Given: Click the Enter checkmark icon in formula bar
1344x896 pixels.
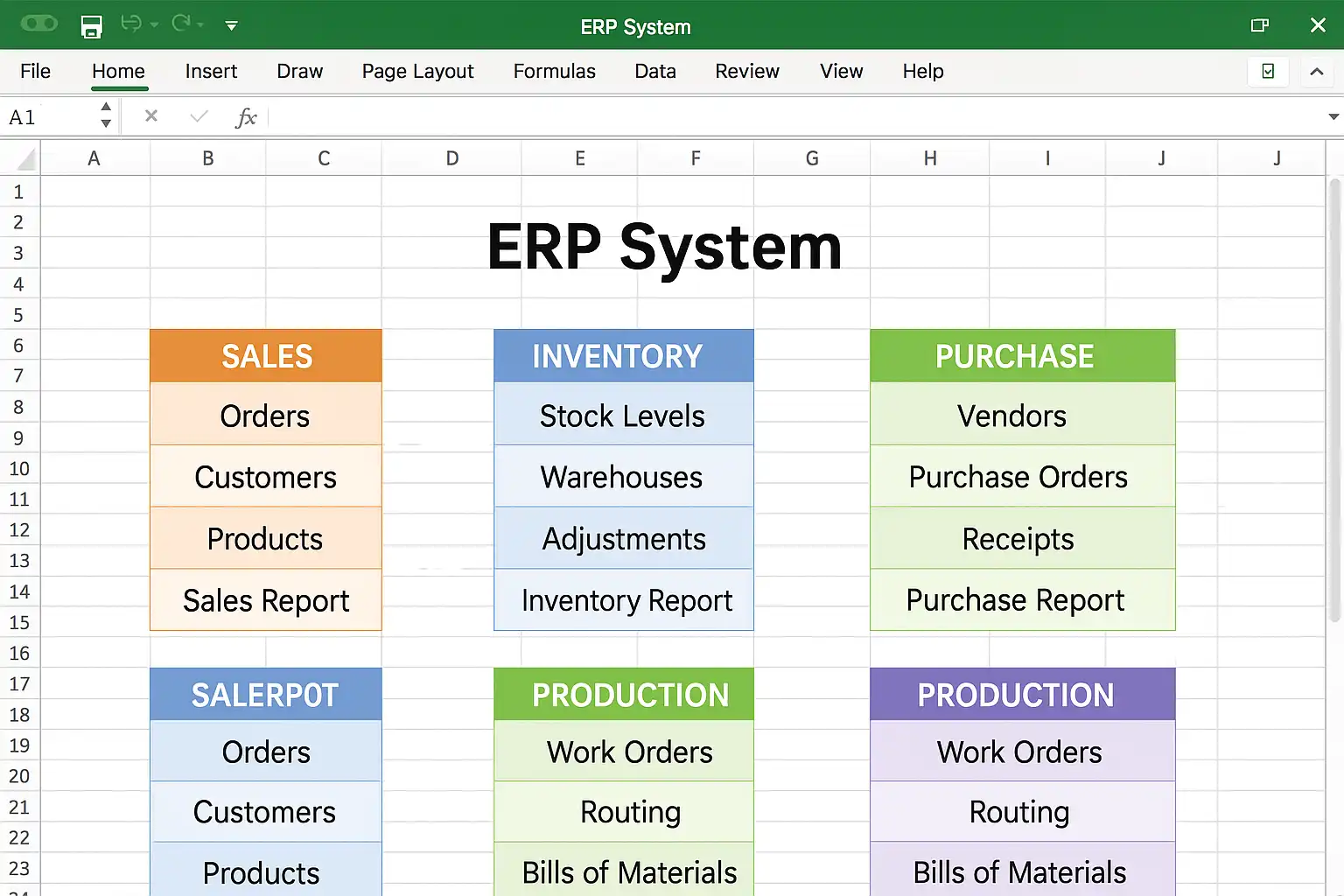Looking at the screenshot, I should (199, 115).
